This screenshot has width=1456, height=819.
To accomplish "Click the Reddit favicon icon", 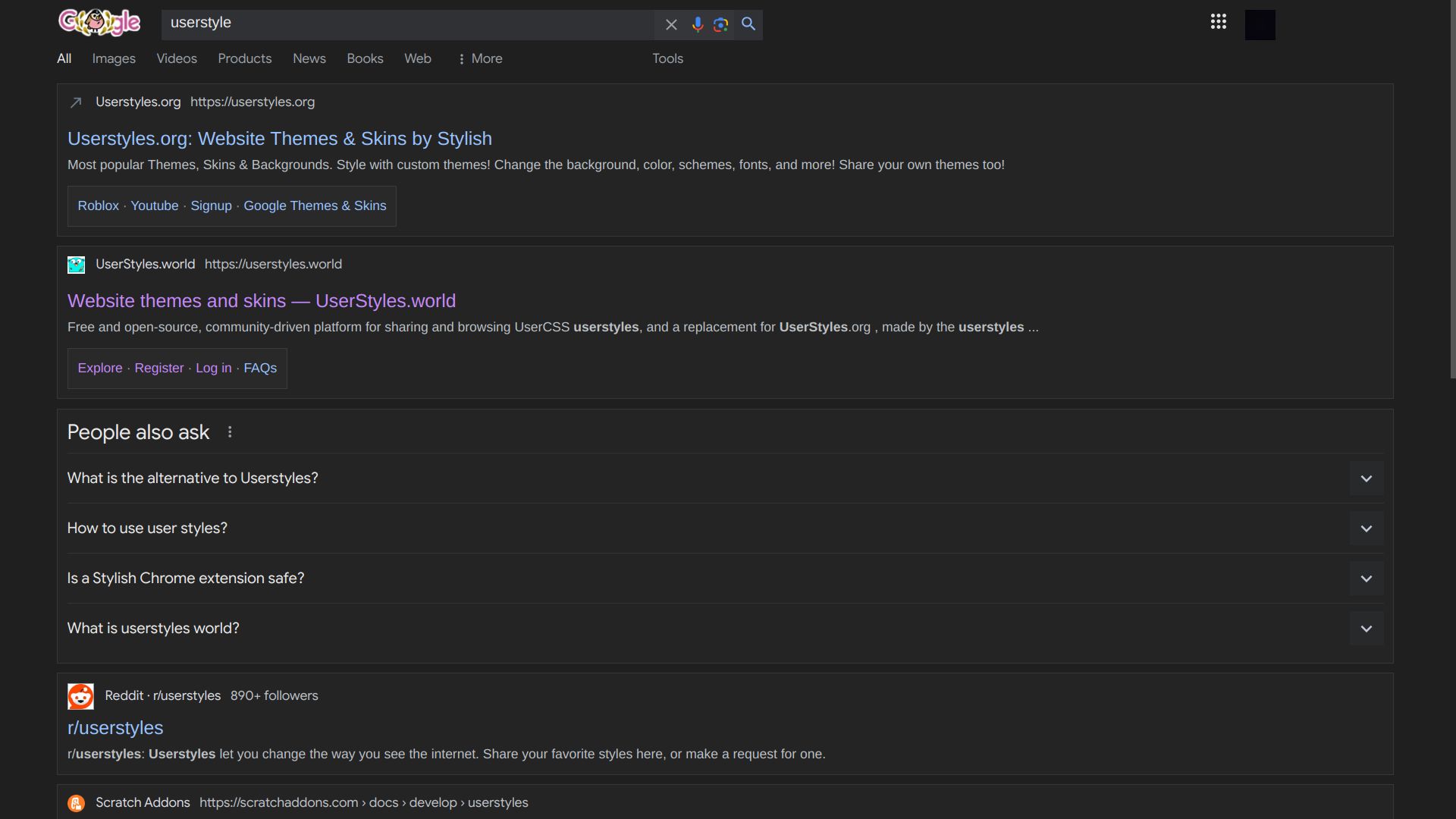I will pyautogui.click(x=80, y=696).
